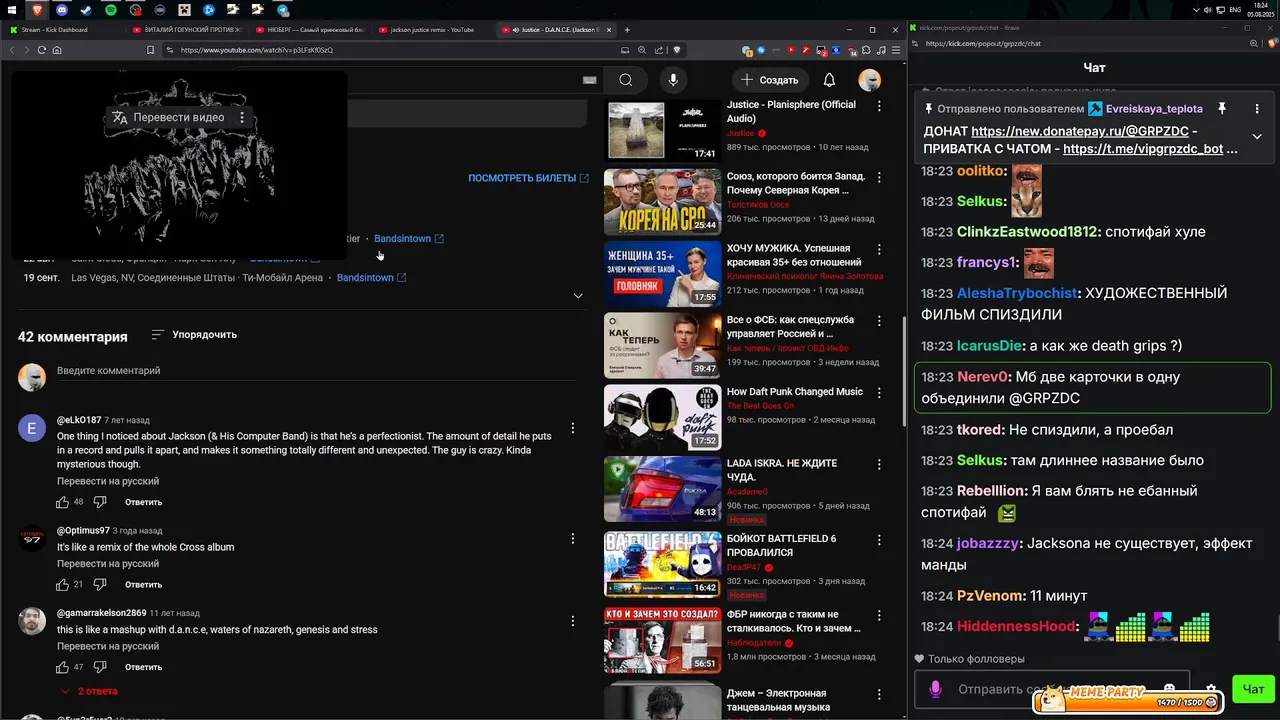The width and height of the screenshot is (1280, 720).
Task: Open options menu for Justice - Planisphere video
Action: point(879,106)
